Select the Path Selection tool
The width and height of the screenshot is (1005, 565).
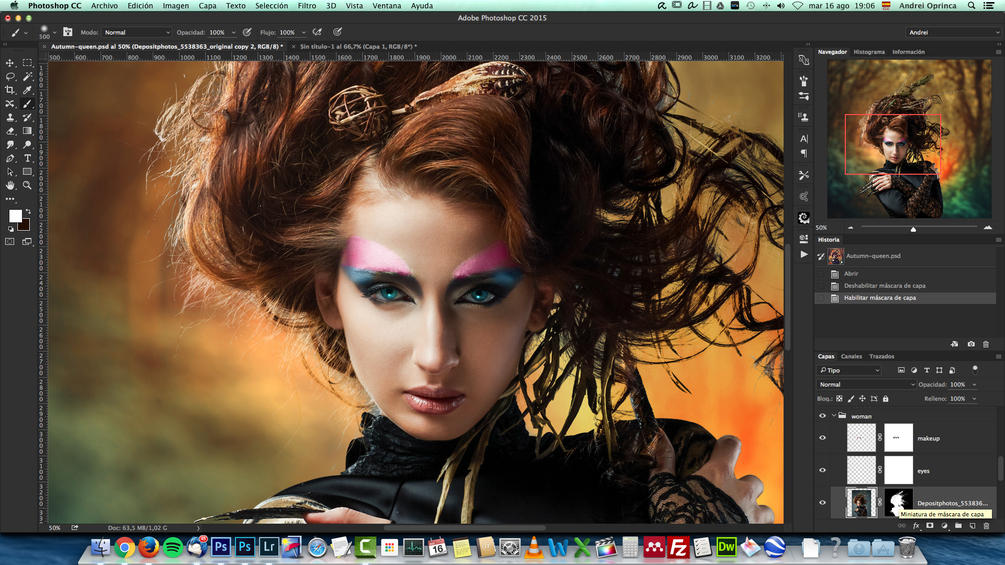10,172
